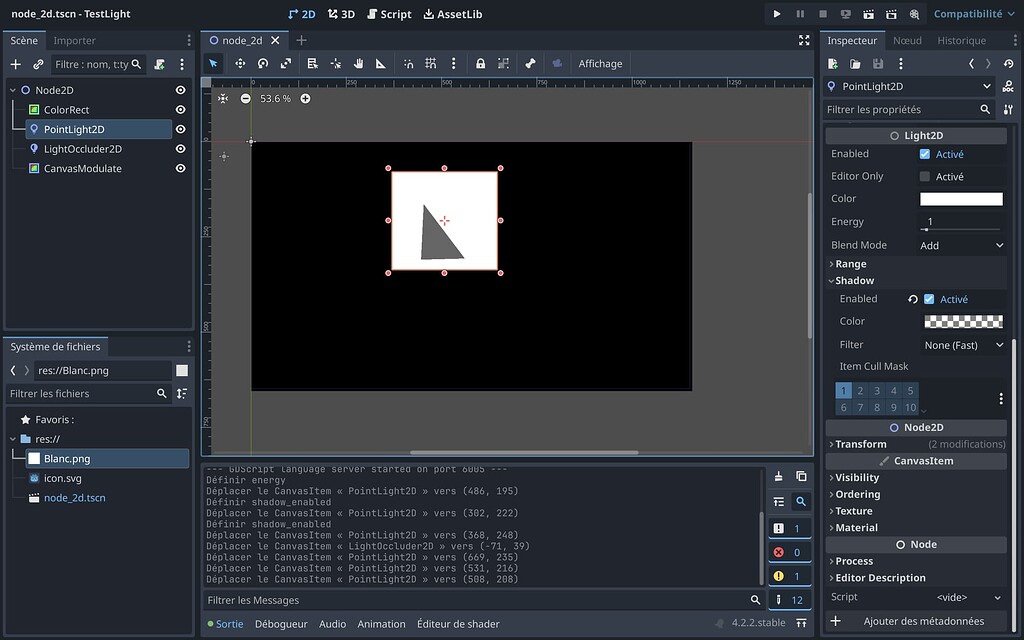Image resolution: width=1024 pixels, height=640 pixels.
Task: Hide the ColorRect node with its eye toggle
Action: pos(178,108)
